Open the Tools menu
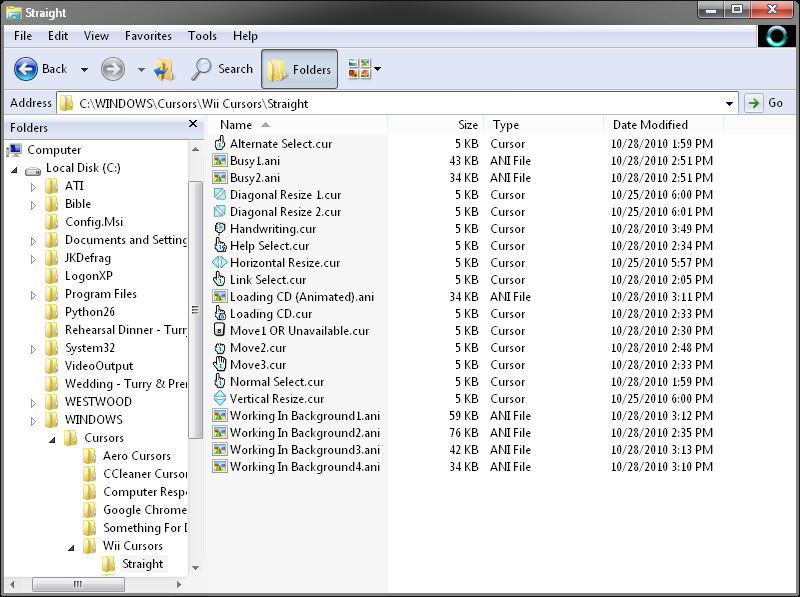 coord(202,36)
